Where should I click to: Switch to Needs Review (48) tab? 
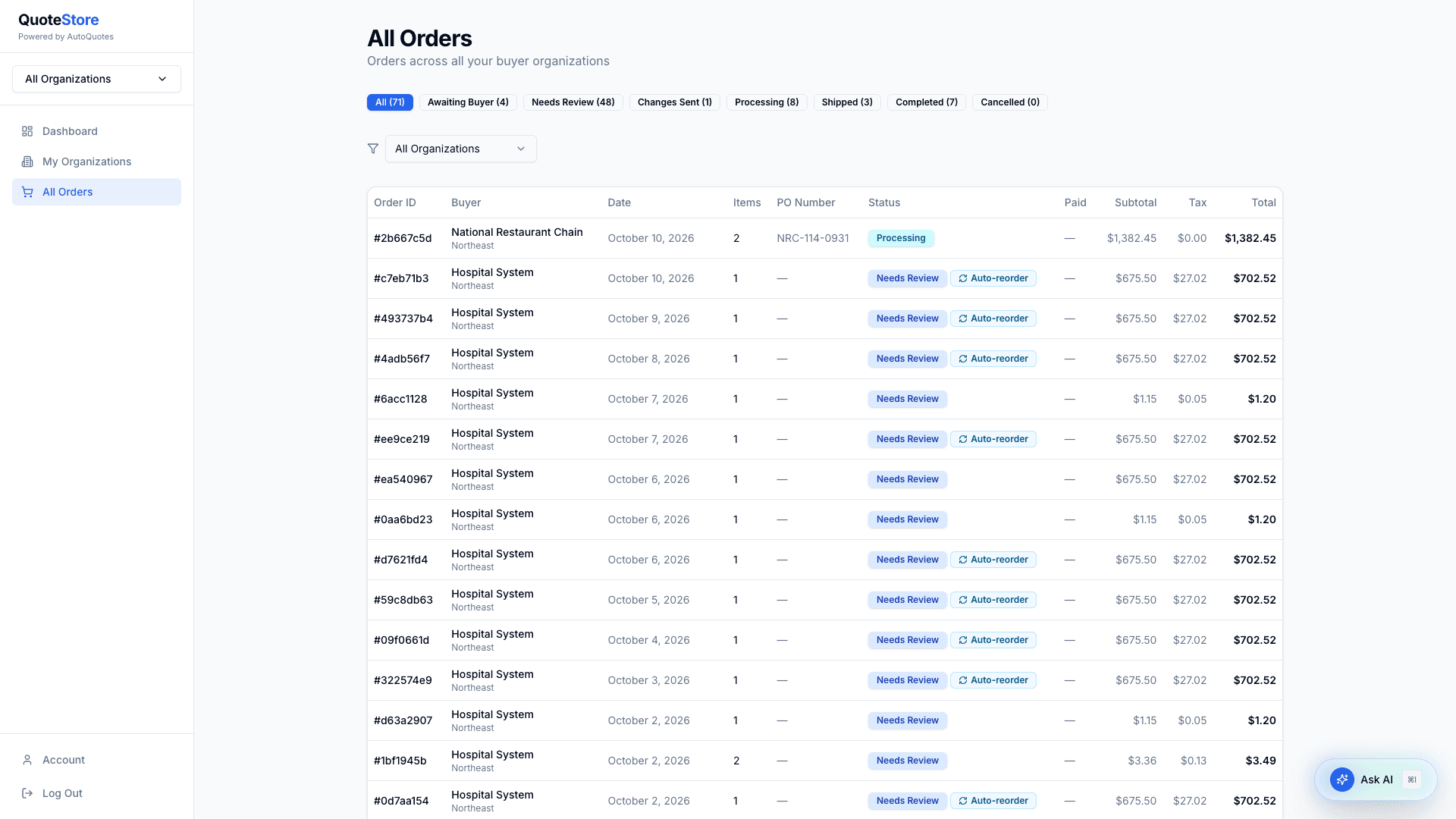[573, 102]
